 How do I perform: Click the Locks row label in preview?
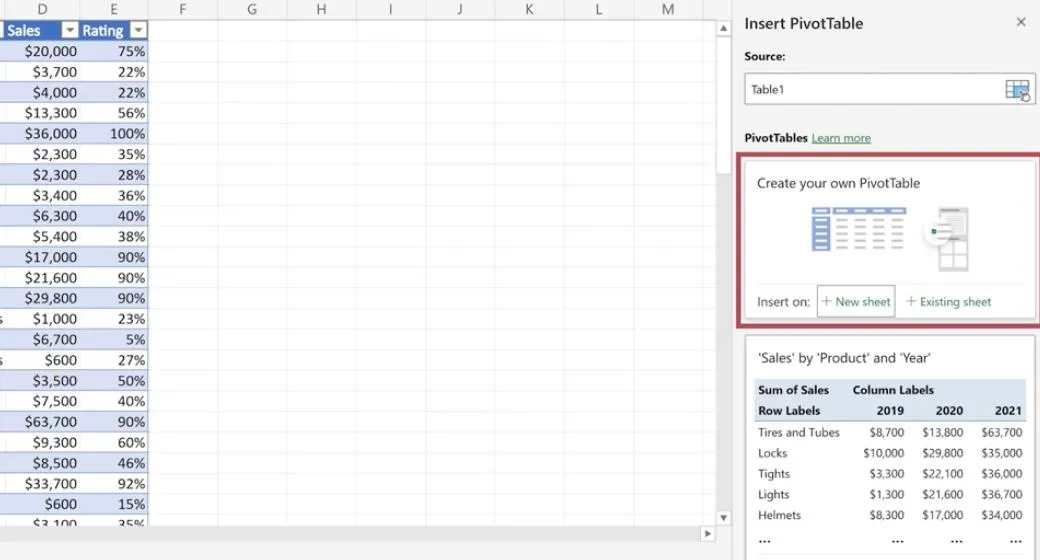(772, 453)
